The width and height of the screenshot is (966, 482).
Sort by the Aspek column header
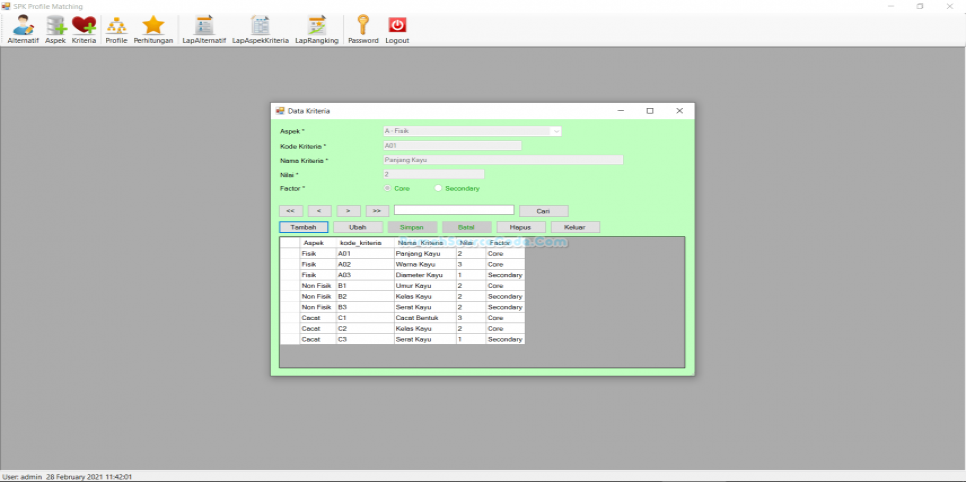(x=318, y=243)
